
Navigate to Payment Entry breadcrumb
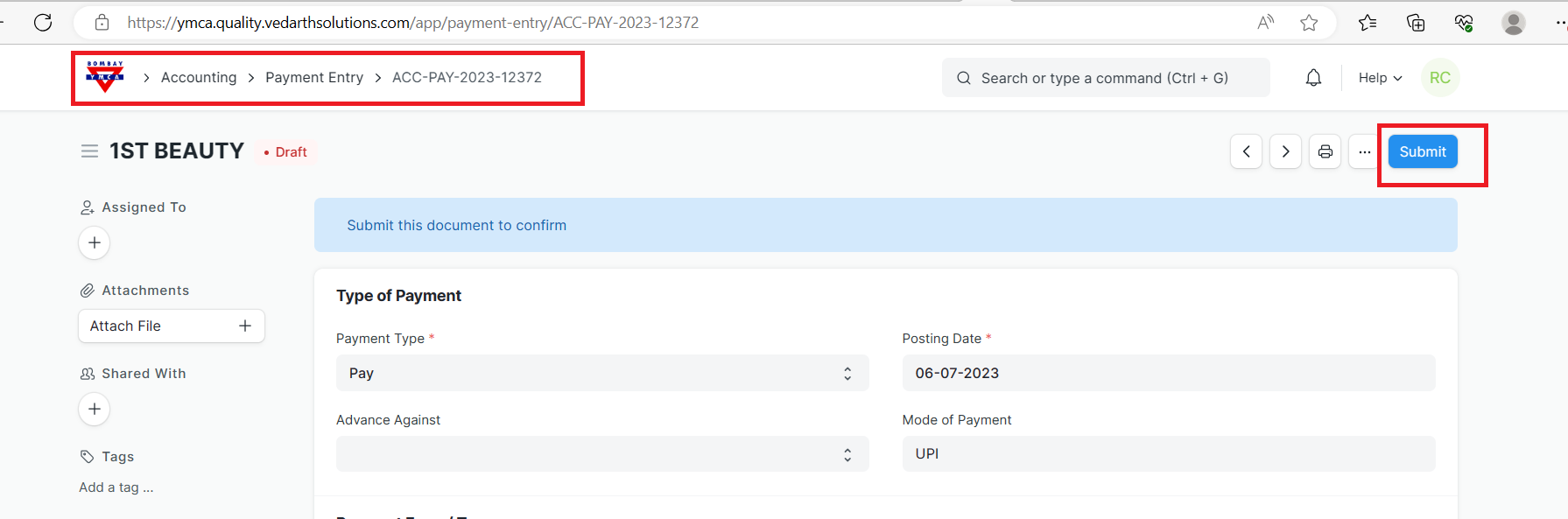tap(314, 78)
